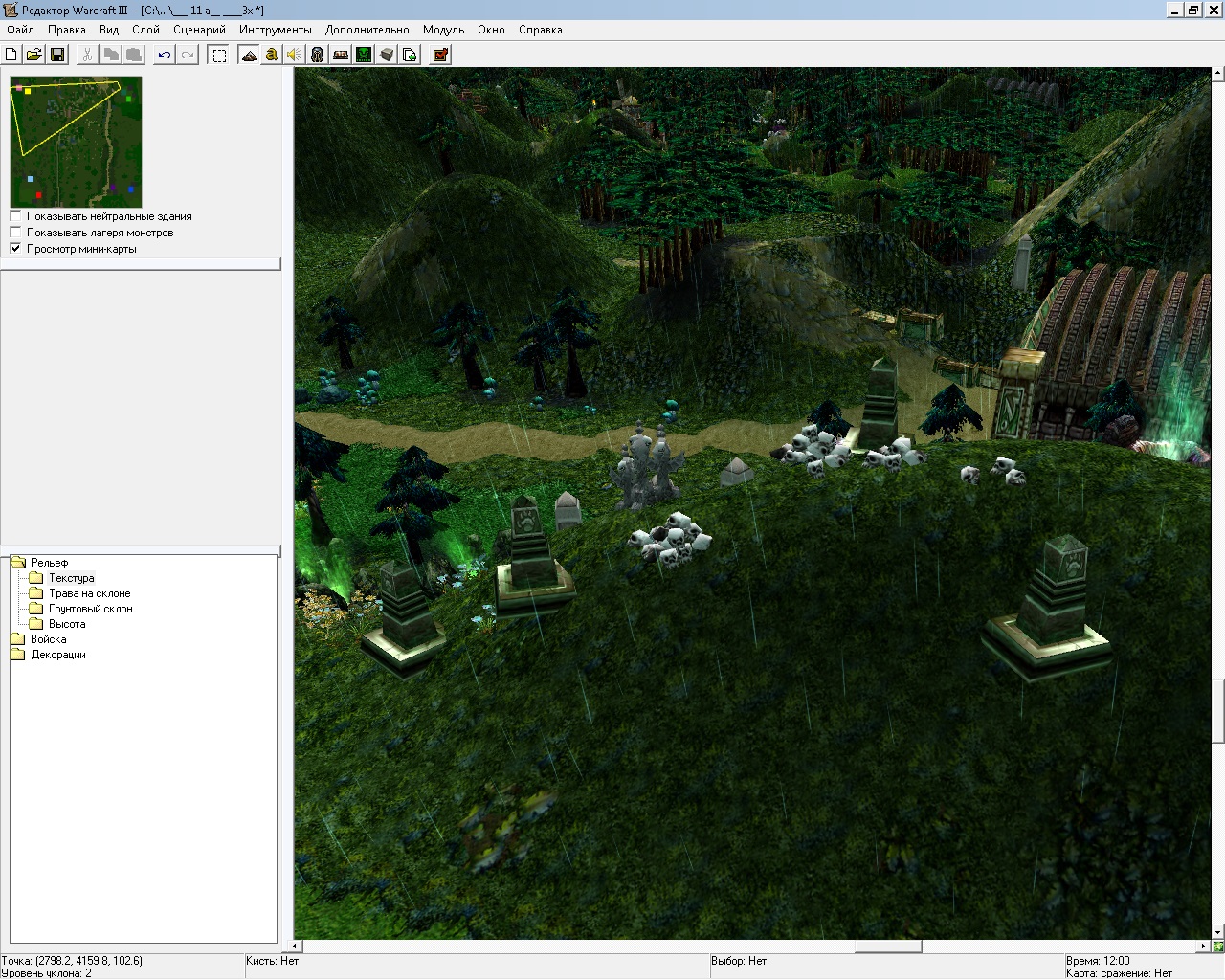The image size is (1225, 980).
Task: Open the Object editor helmet icon
Action: tap(318, 55)
